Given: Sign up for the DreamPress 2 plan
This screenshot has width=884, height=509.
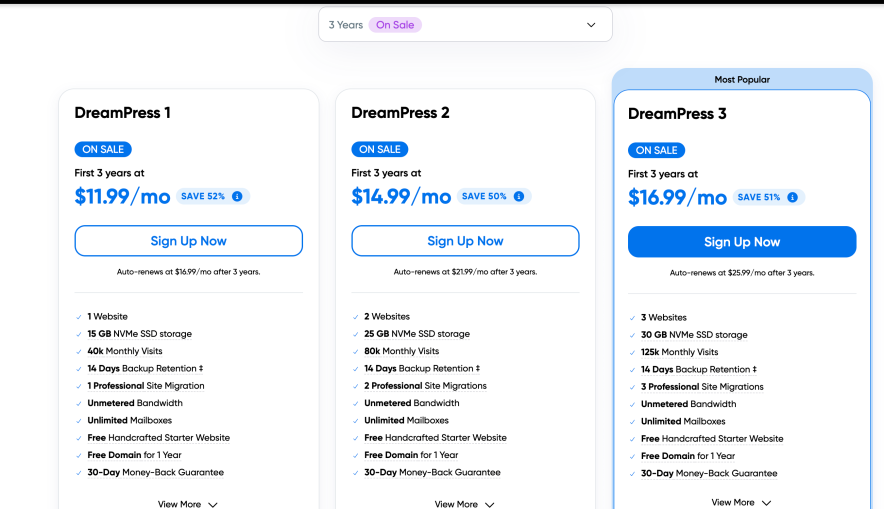Looking at the screenshot, I should click(x=465, y=241).
